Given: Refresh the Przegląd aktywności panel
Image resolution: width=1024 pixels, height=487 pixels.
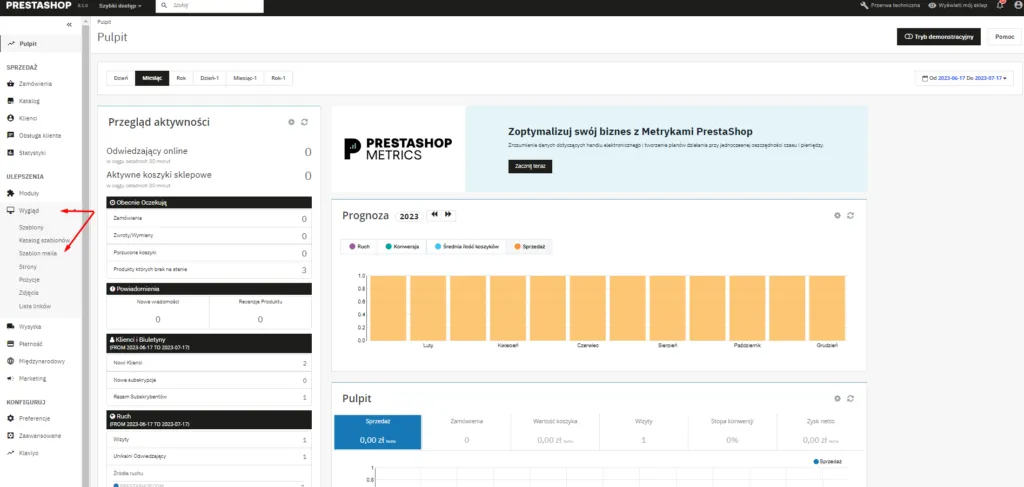Looking at the screenshot, I should 304,122.
